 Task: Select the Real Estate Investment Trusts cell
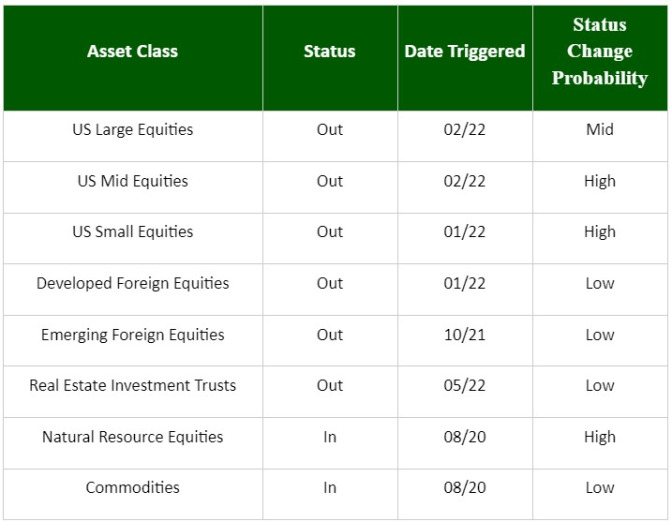point(132,385)
